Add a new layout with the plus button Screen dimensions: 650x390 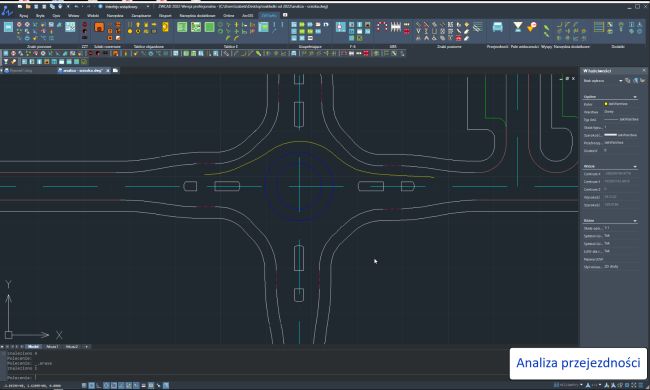click(x=87, y=347)
